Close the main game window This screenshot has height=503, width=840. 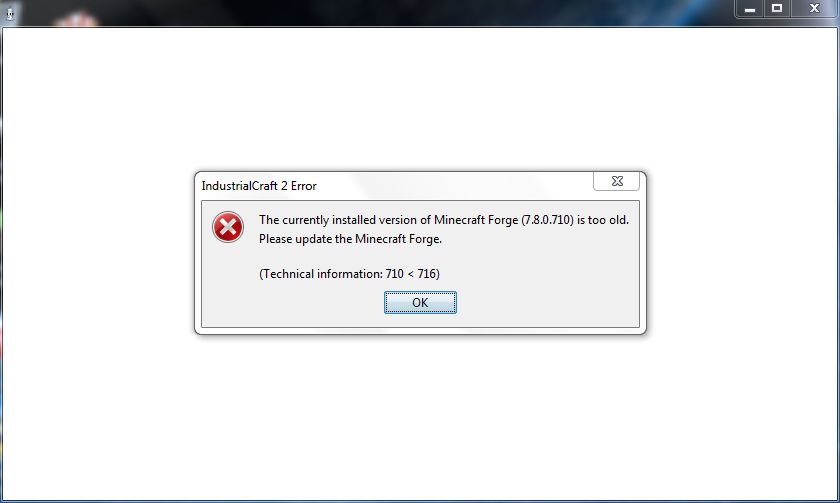point(814,9)
